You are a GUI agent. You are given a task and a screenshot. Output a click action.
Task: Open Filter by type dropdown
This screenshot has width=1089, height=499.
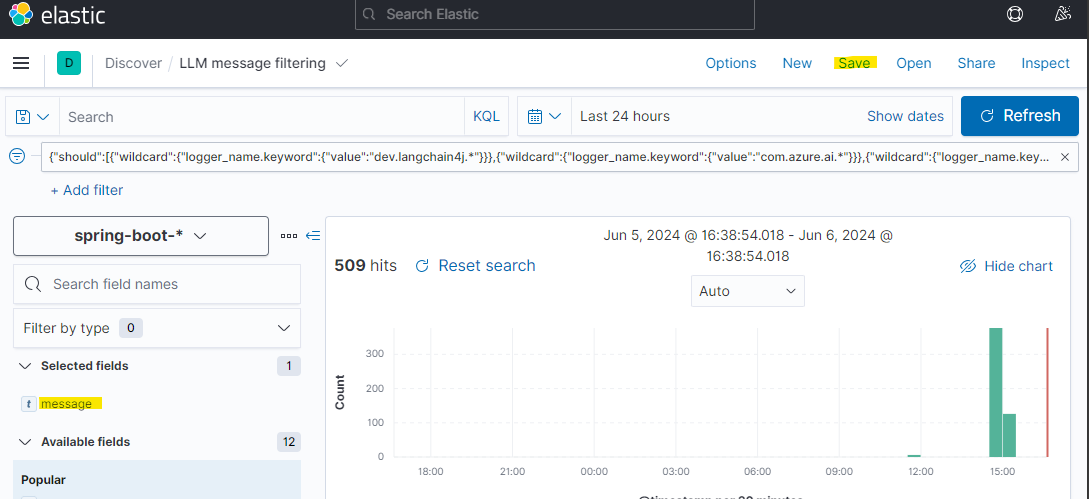(x=157, y=328)
